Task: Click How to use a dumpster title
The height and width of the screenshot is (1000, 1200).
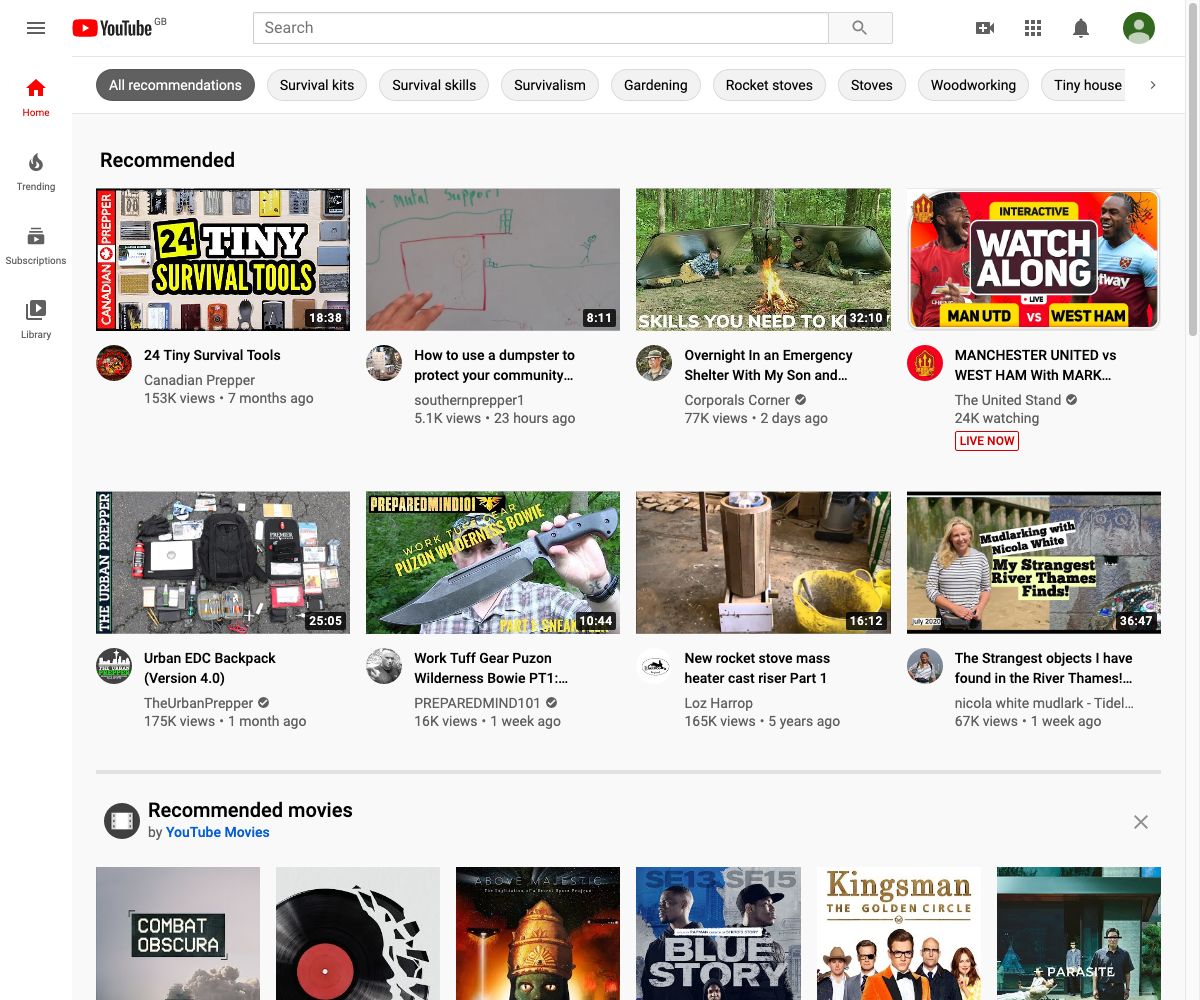Action: click(x=494, y=365)
